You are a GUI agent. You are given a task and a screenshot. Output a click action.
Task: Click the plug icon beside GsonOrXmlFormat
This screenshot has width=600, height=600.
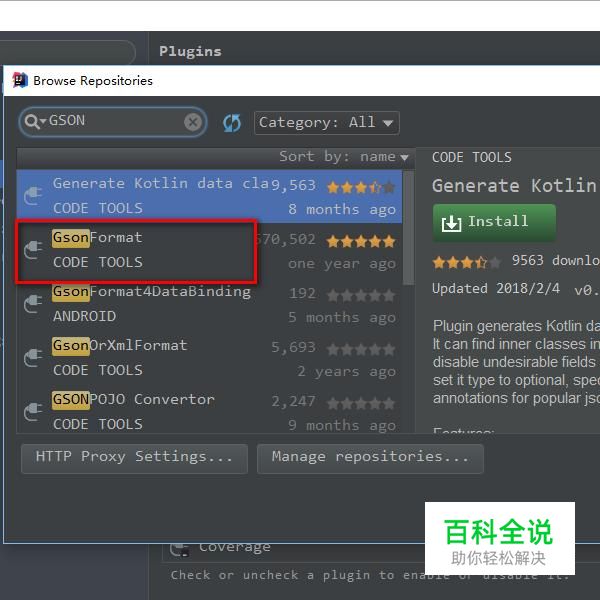click(x=33, y=358)
